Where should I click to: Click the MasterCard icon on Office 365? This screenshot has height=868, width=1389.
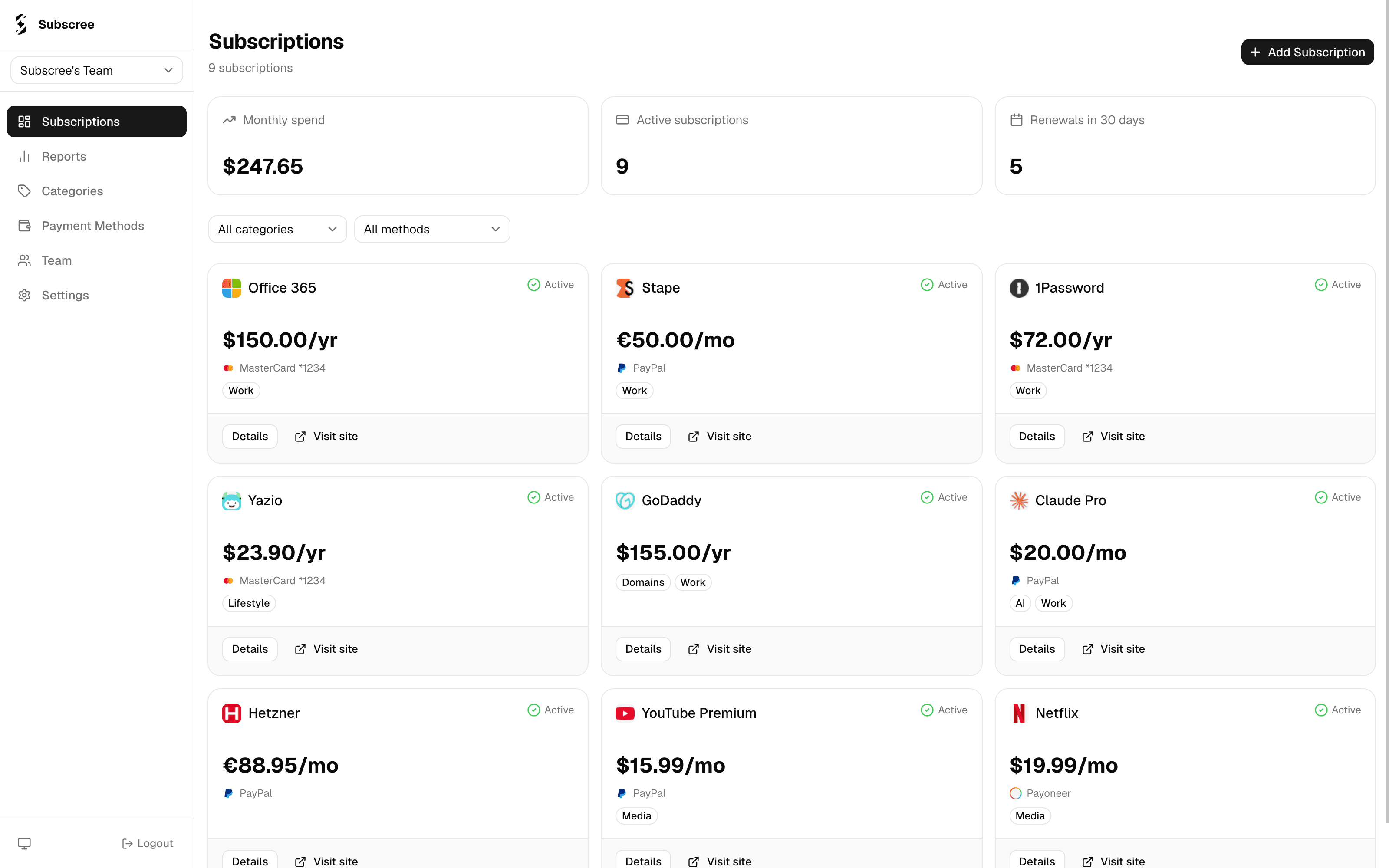[x=228, y=368]
